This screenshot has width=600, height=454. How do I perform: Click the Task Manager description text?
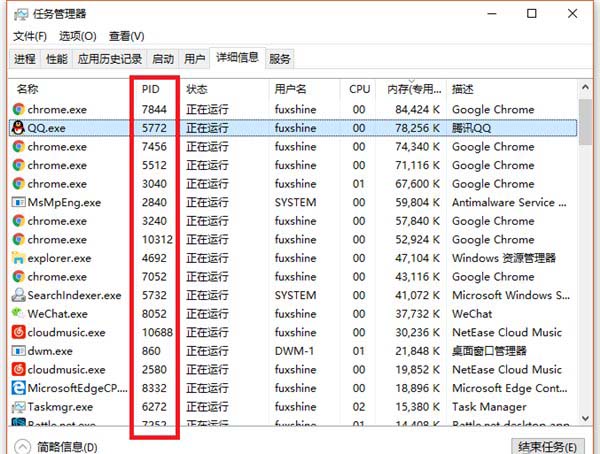point(489,407)
